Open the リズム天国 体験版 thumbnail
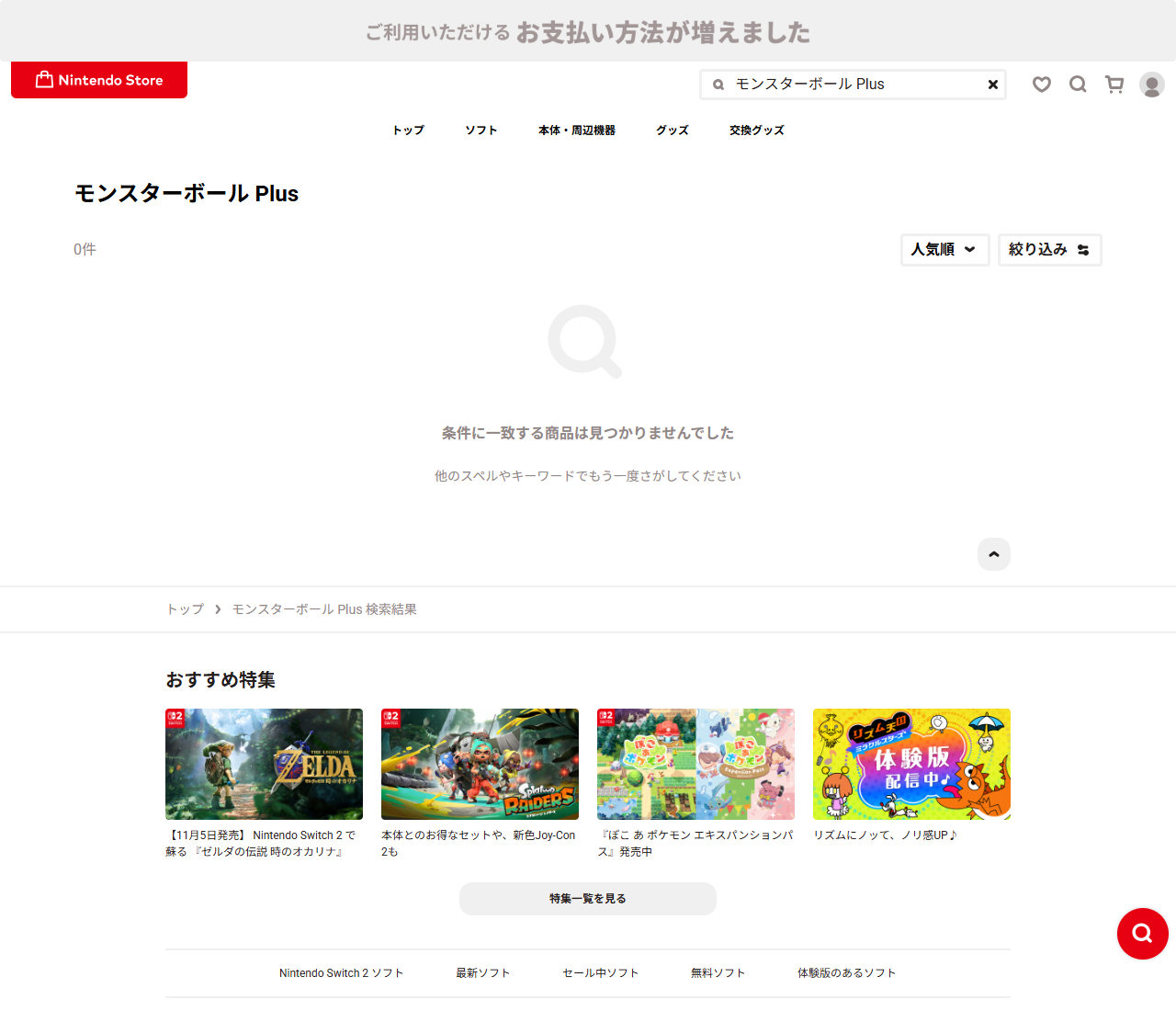This screenshot has height=1011, width=1176. pyautogui.click(x=911, y=764)
